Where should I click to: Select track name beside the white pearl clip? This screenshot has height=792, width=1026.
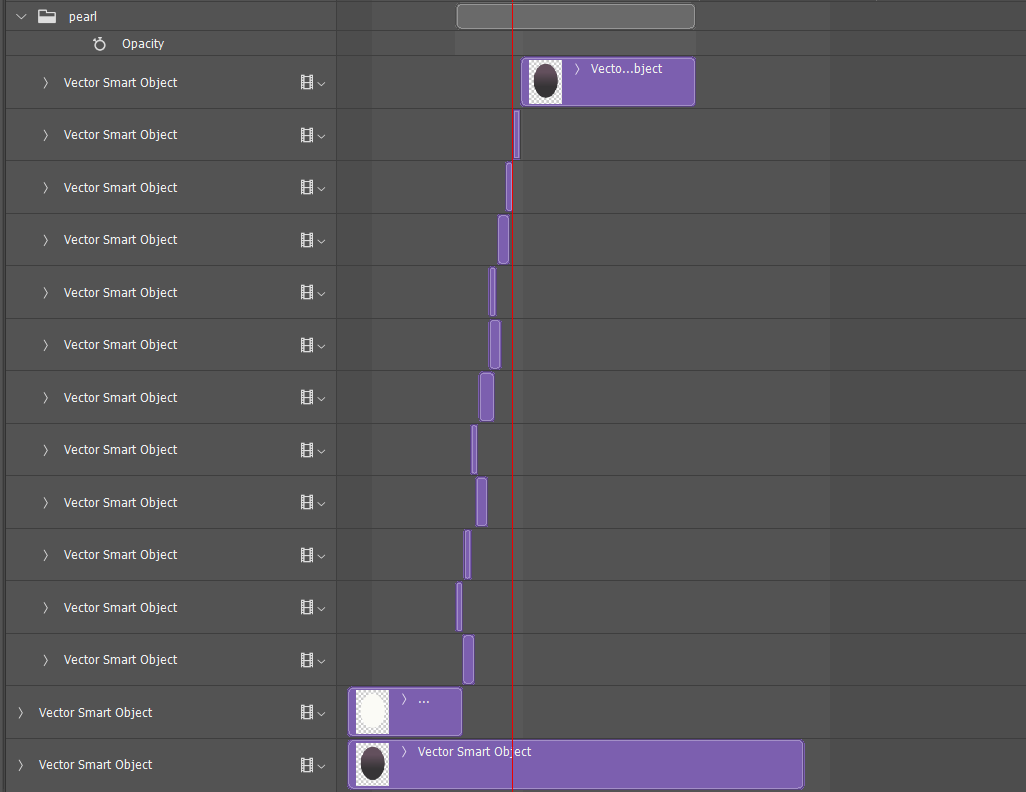tap(96, 712)
